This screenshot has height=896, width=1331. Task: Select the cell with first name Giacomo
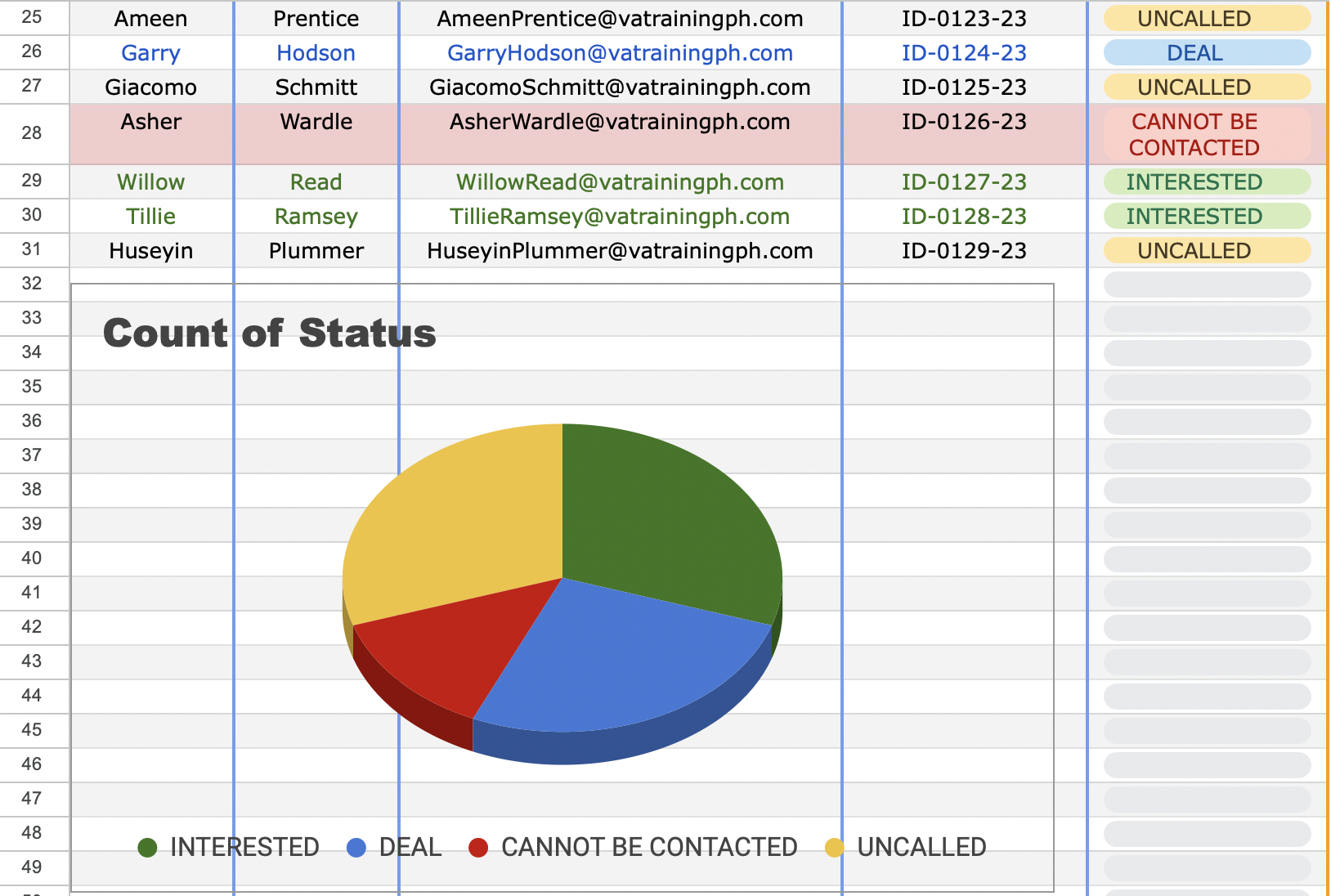(x=151, y=87)
